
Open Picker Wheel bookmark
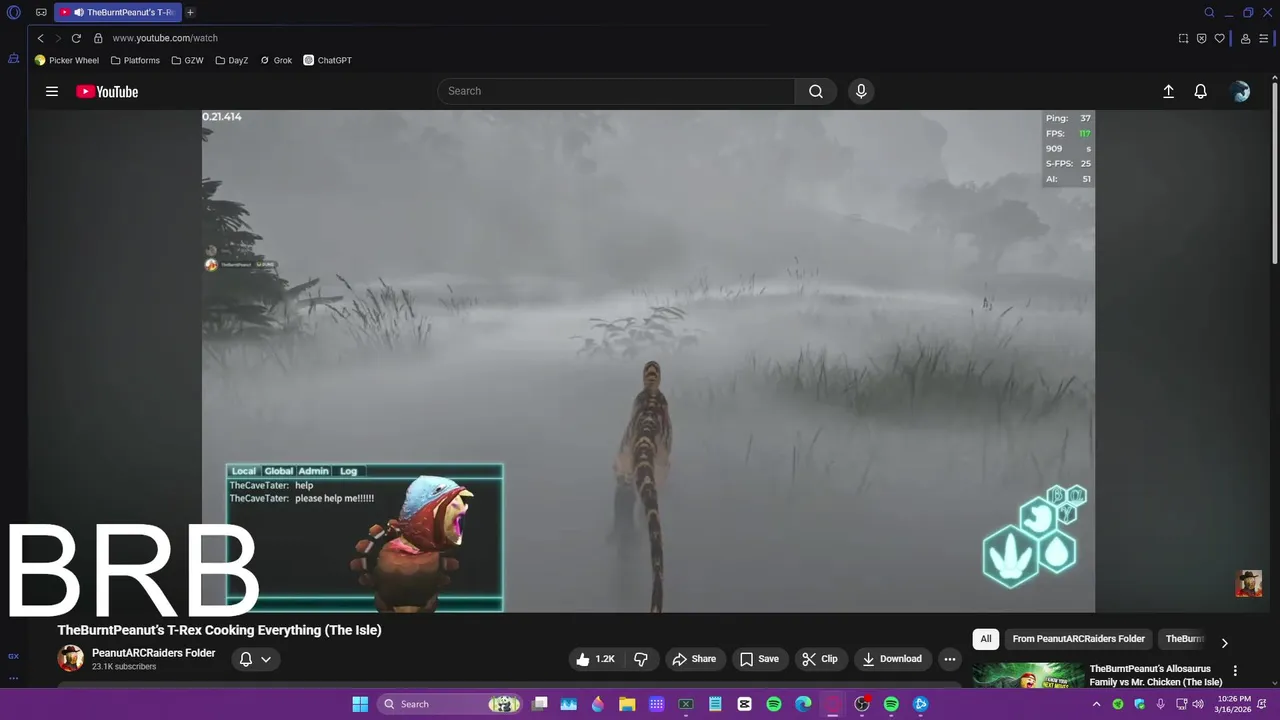[x=67, y=60]
